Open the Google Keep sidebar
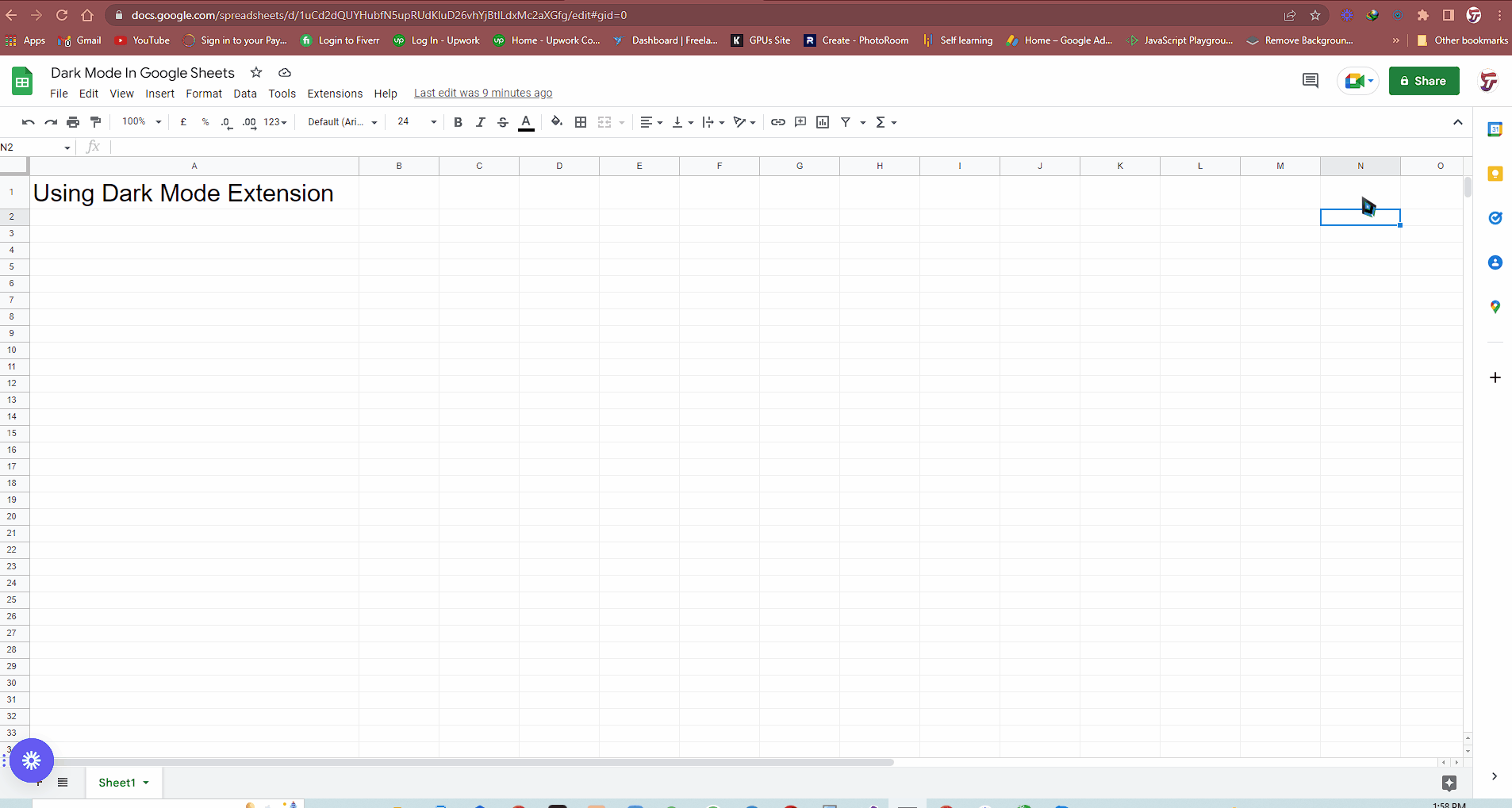 click(x=1496, y=174)
